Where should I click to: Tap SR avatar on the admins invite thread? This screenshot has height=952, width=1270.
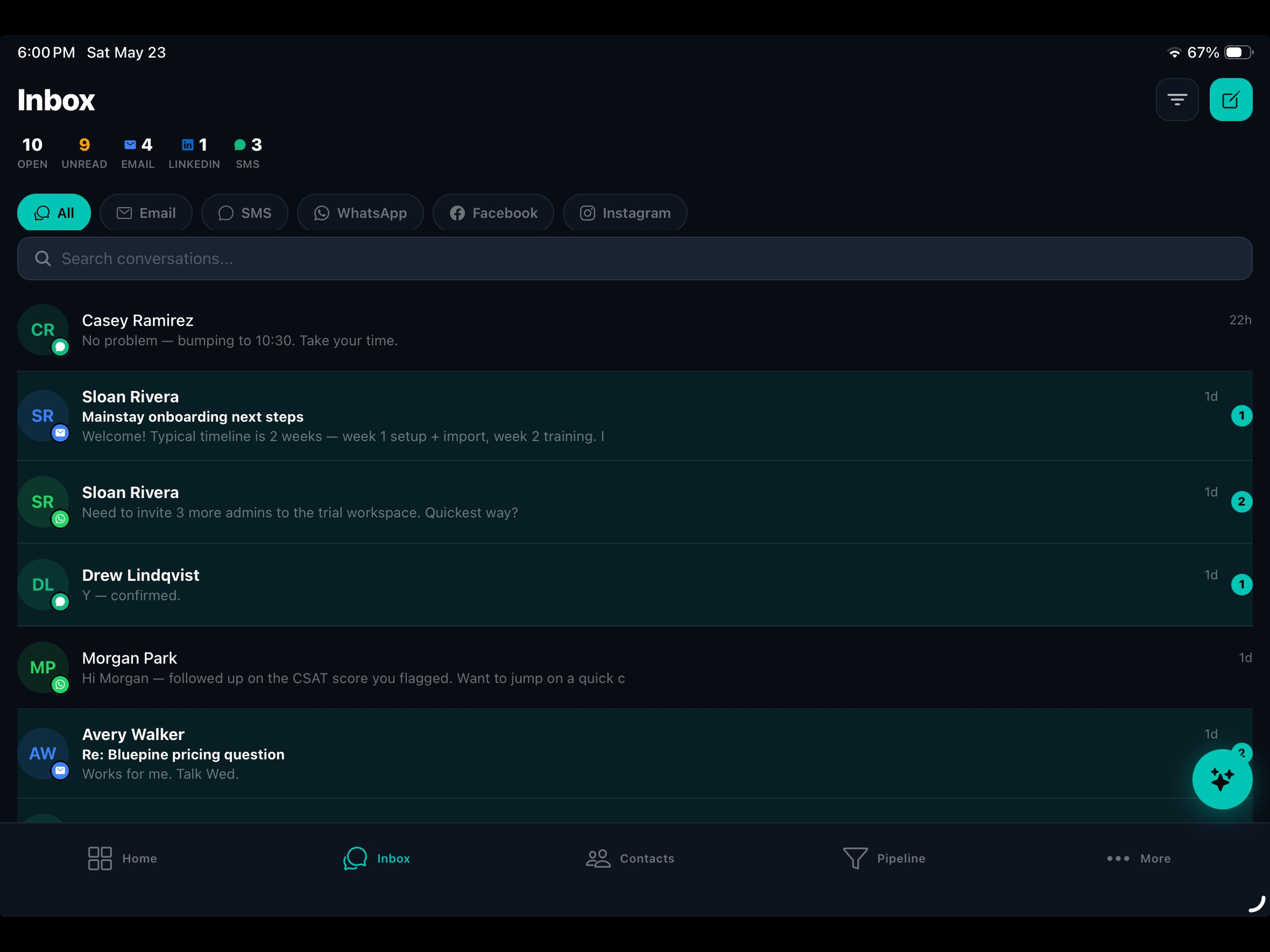43,502
